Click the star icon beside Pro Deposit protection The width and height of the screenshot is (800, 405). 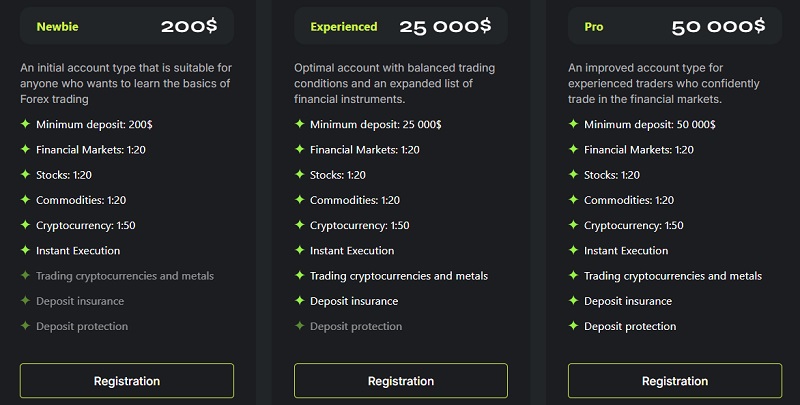tap(573, 325)
